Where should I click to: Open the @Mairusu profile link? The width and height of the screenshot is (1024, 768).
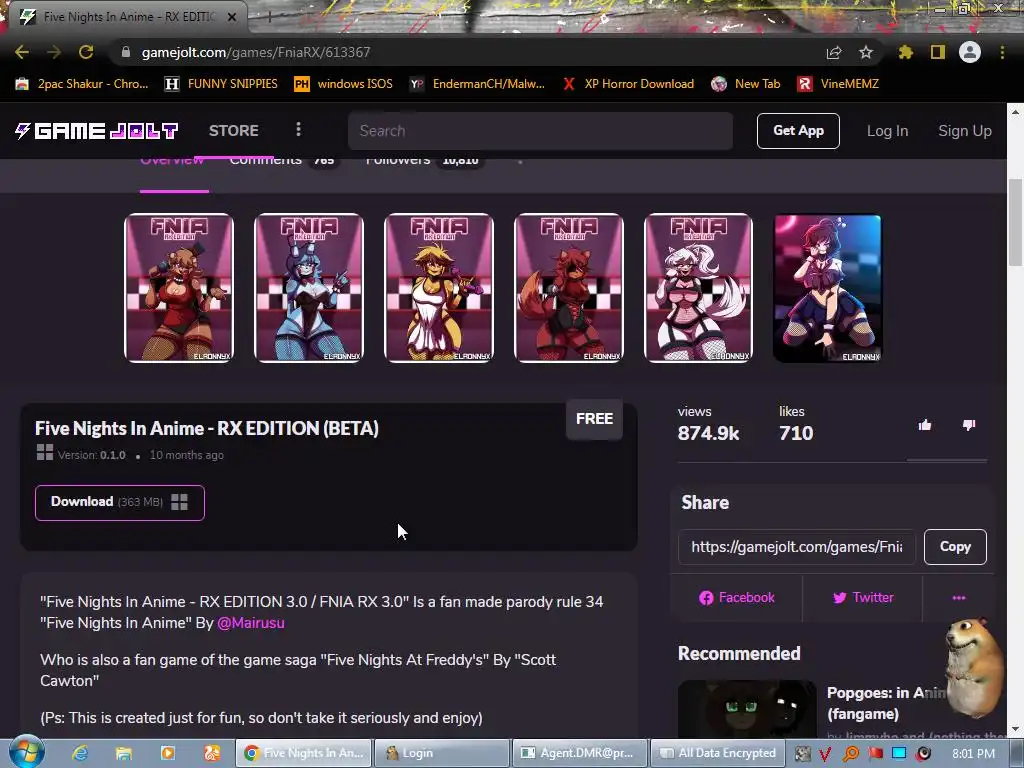pyautogui.click(x=251, y=623)
